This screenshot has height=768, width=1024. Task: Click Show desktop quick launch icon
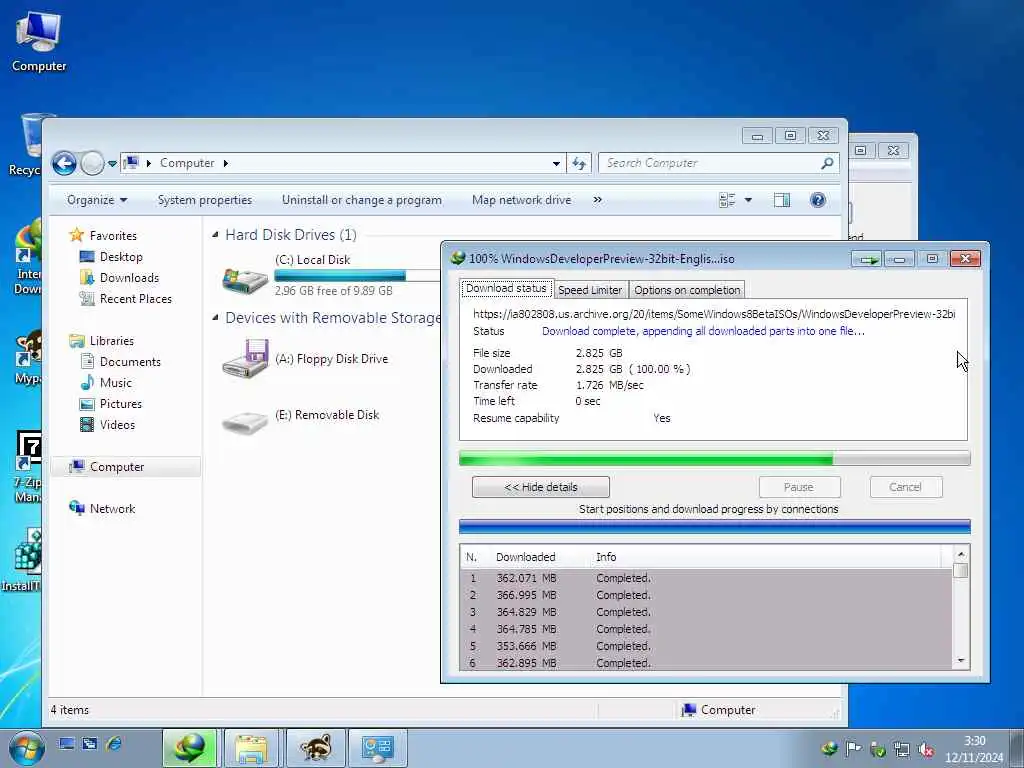click(x=66, y=743)
